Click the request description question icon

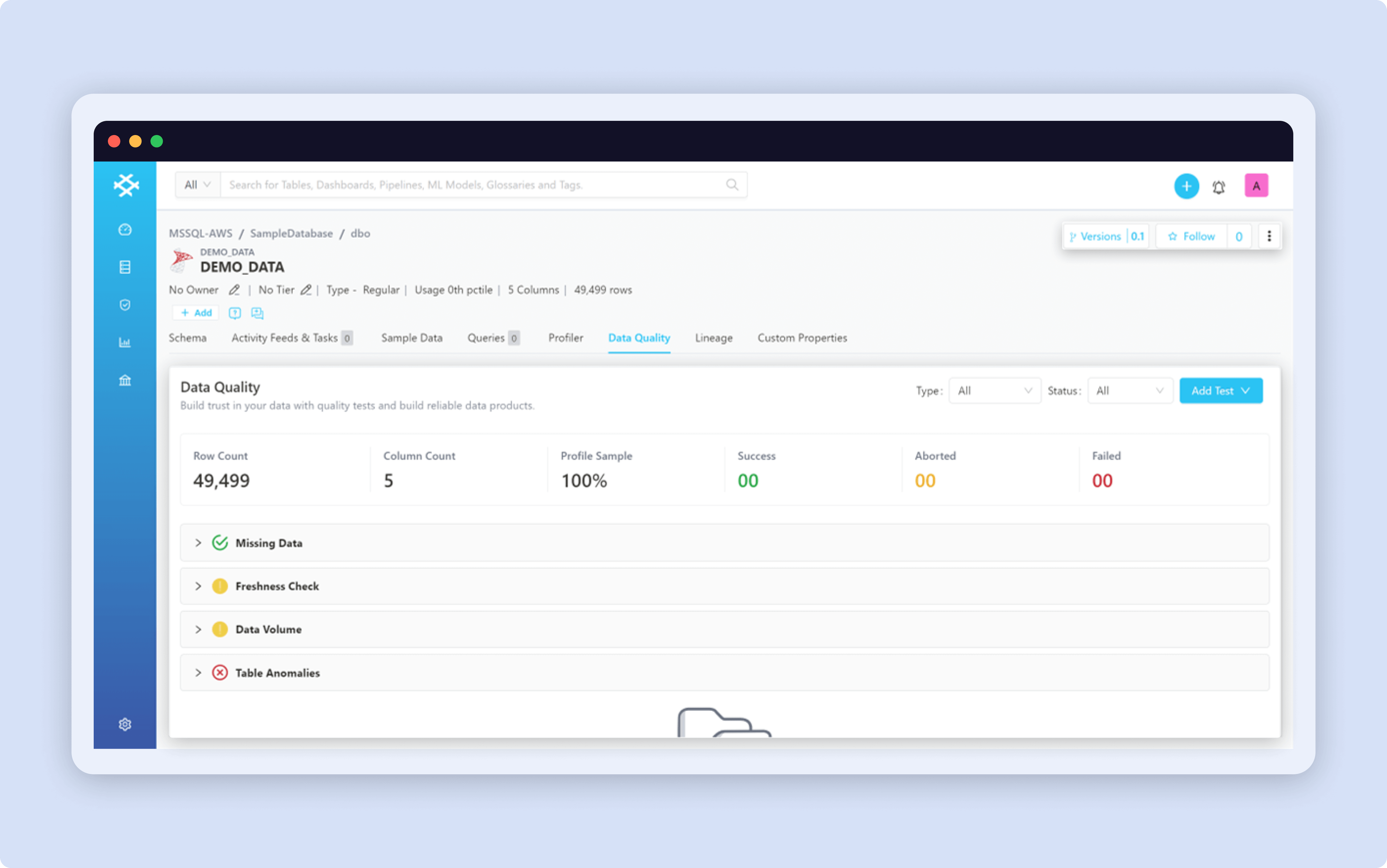pos(235,313)
